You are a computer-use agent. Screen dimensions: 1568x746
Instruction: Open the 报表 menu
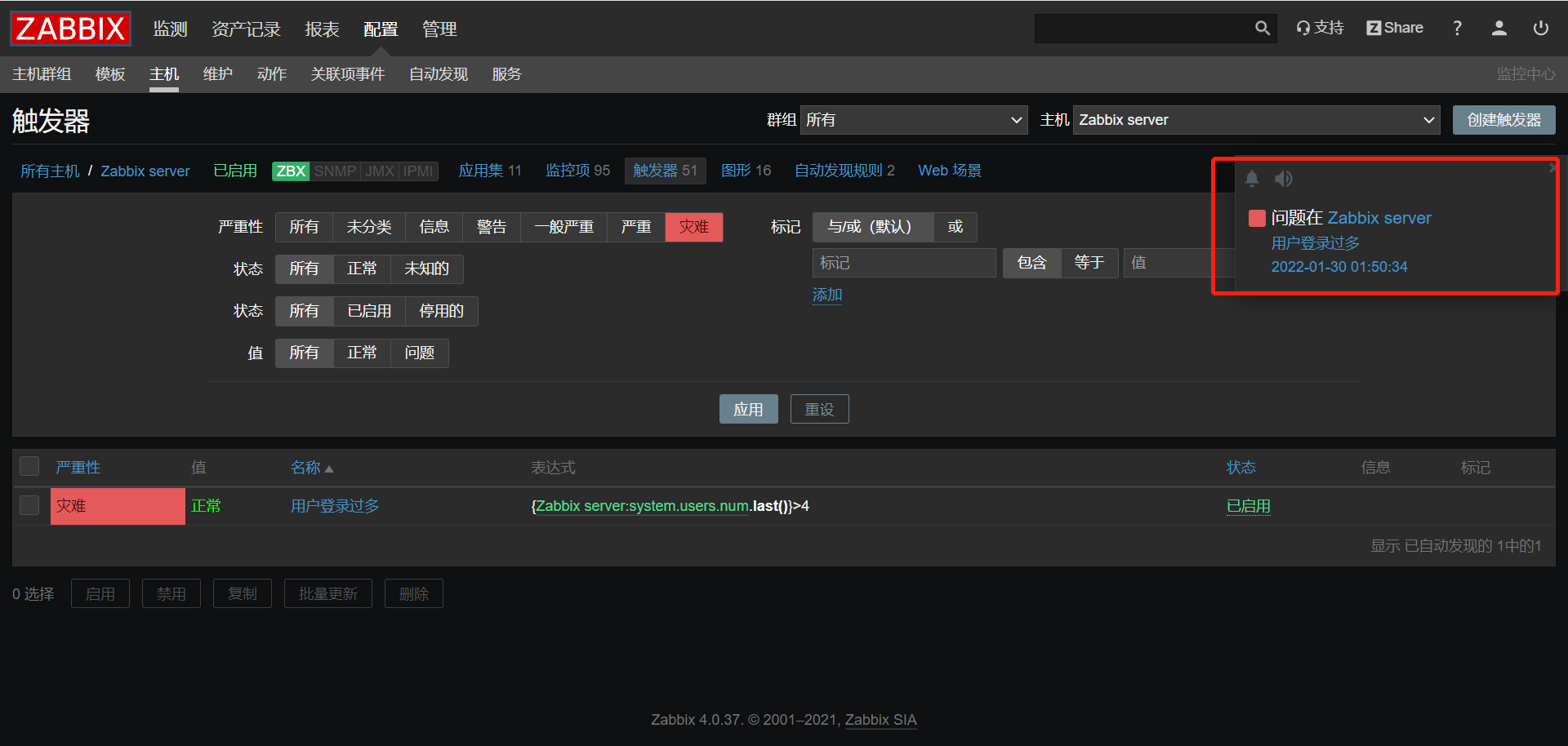click(322, 29)
